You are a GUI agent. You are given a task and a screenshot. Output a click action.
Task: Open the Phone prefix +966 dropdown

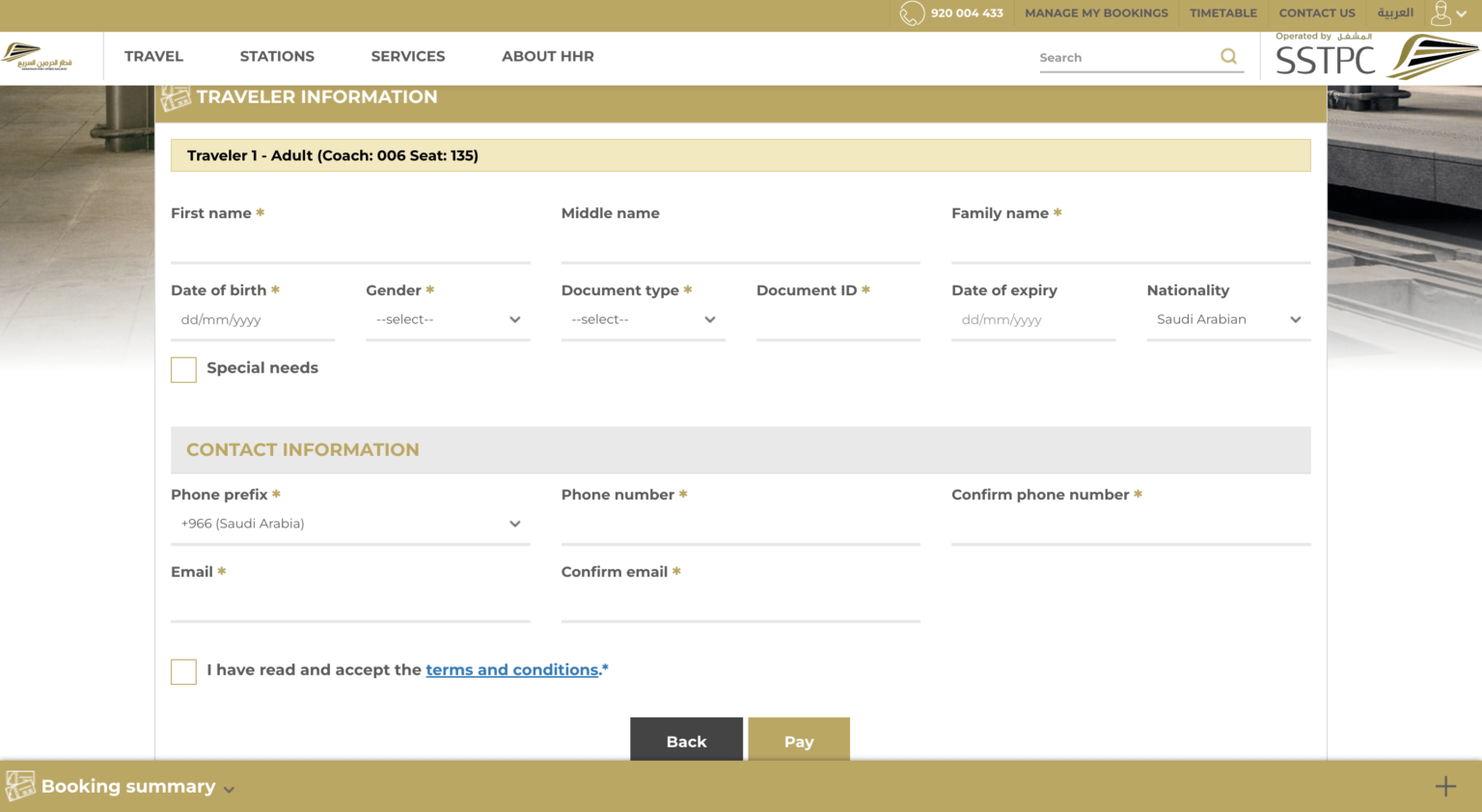point(350,524)
